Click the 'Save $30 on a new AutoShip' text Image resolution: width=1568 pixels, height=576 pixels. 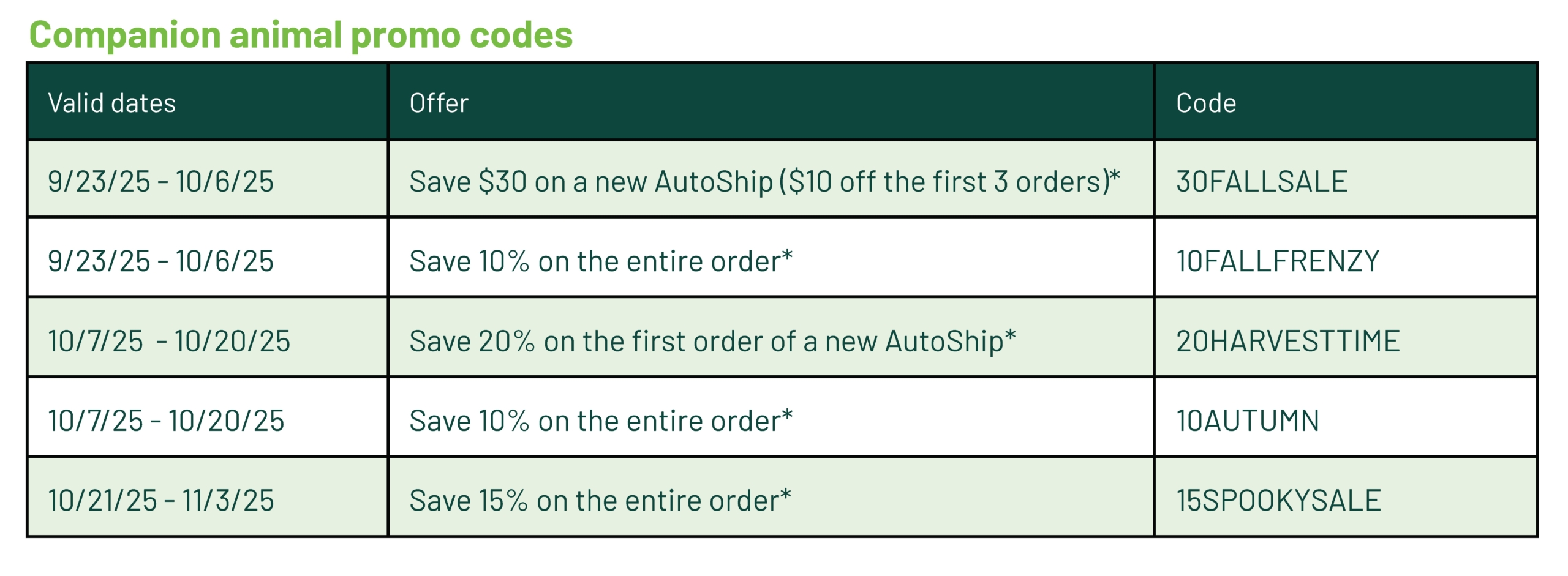coord(590,181)
